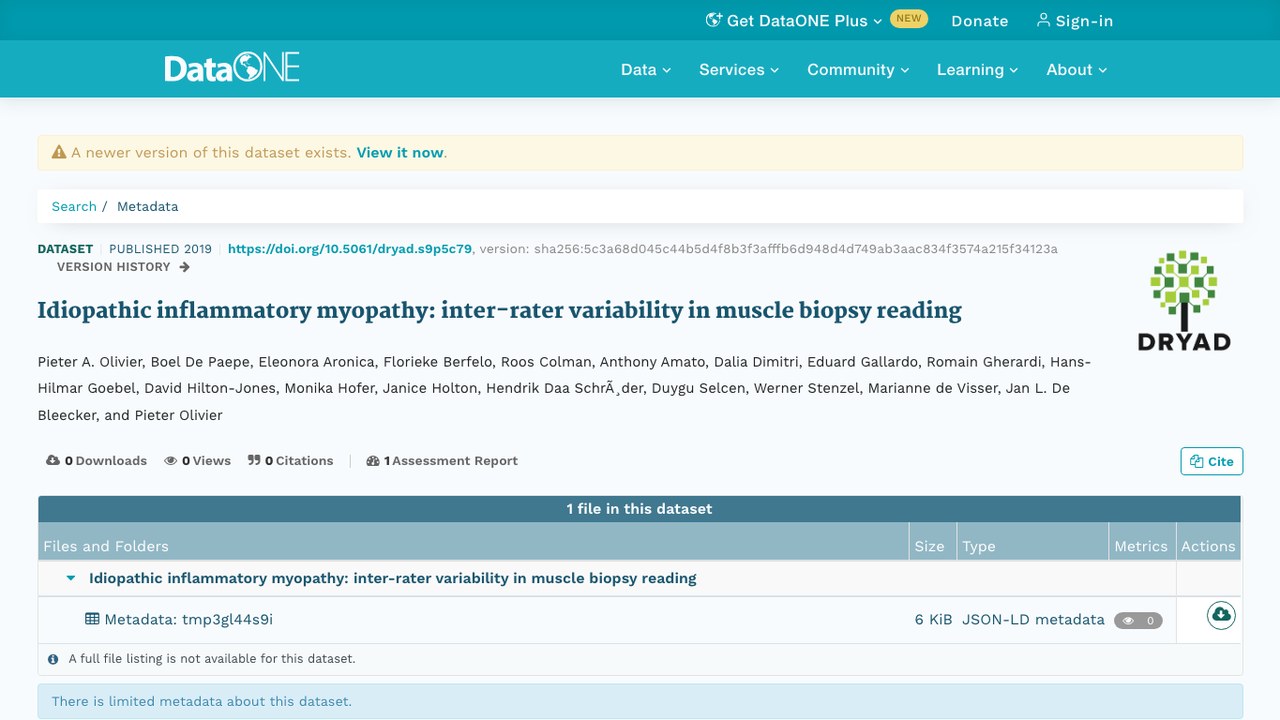Click the JSON-LD metadata type cell
This screenshot has width=1280, height=720.
(1033, 619)
